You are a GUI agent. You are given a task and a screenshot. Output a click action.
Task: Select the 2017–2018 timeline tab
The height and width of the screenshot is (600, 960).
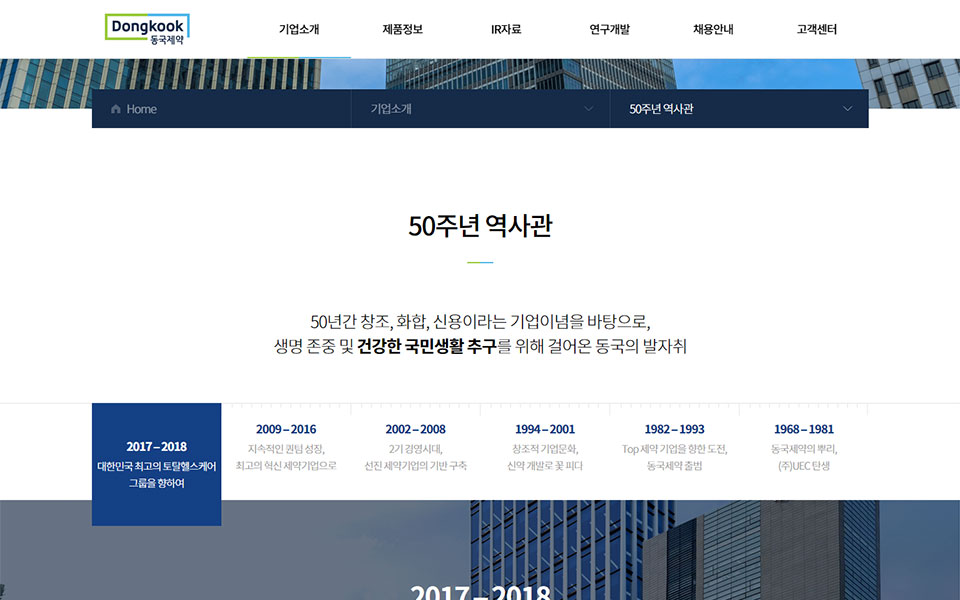click(156, 464)
